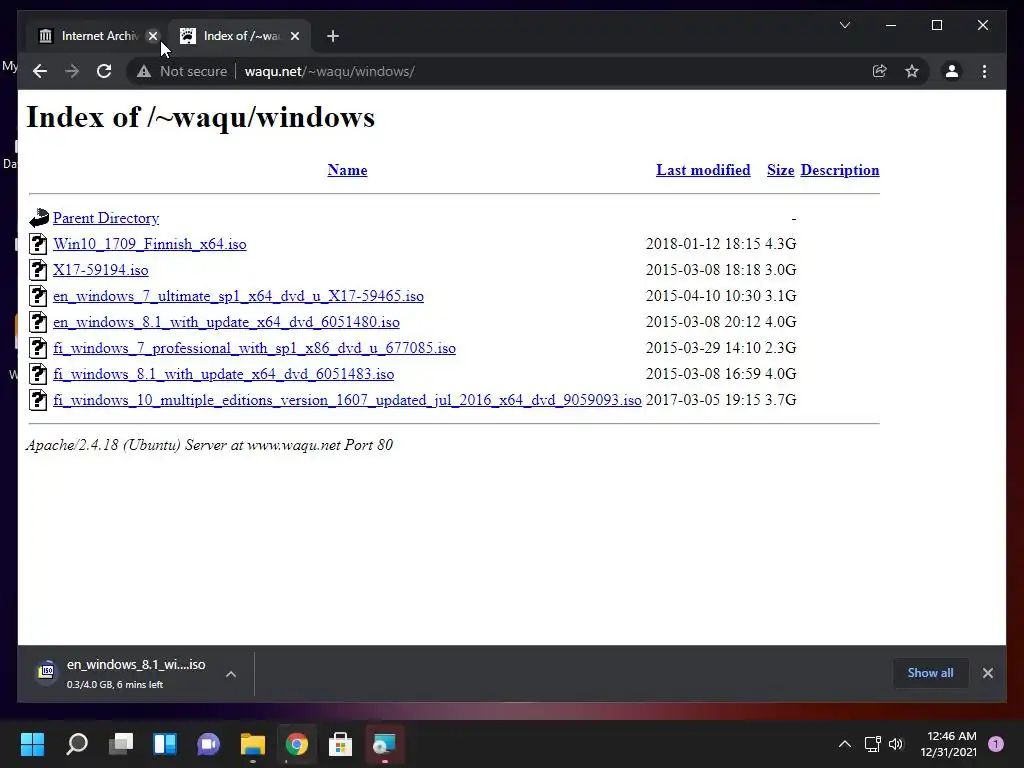Open Teams Chat on taskbar
The width and height of the screenshot is (1024, 768).
point(208,744)
